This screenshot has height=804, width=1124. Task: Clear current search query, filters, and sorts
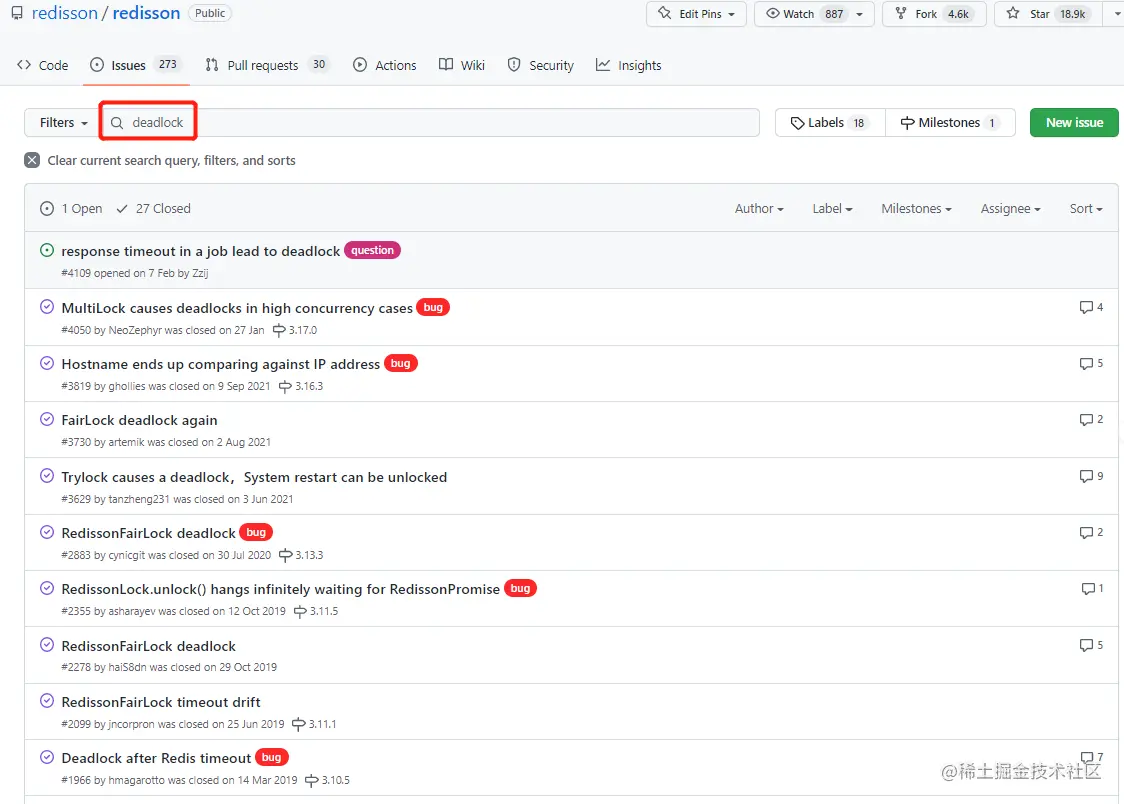tap(160, 161)
